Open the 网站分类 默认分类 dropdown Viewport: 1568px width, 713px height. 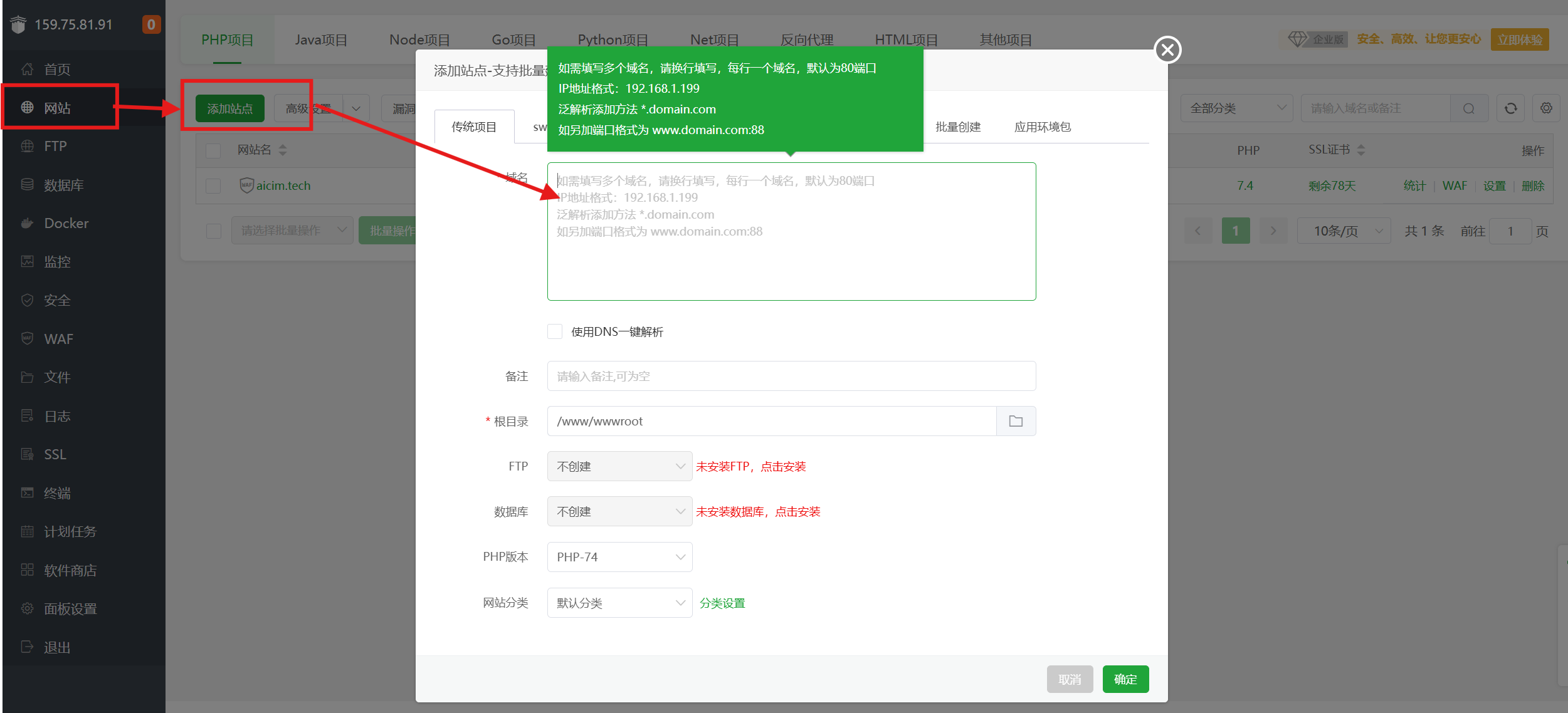(619, 603)
